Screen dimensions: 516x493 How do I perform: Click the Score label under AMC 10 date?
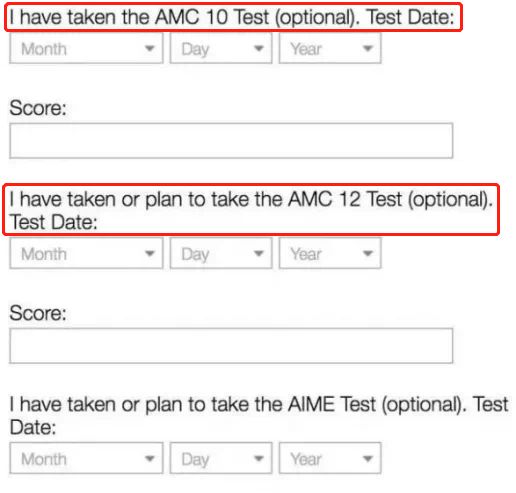click(38, 108)
